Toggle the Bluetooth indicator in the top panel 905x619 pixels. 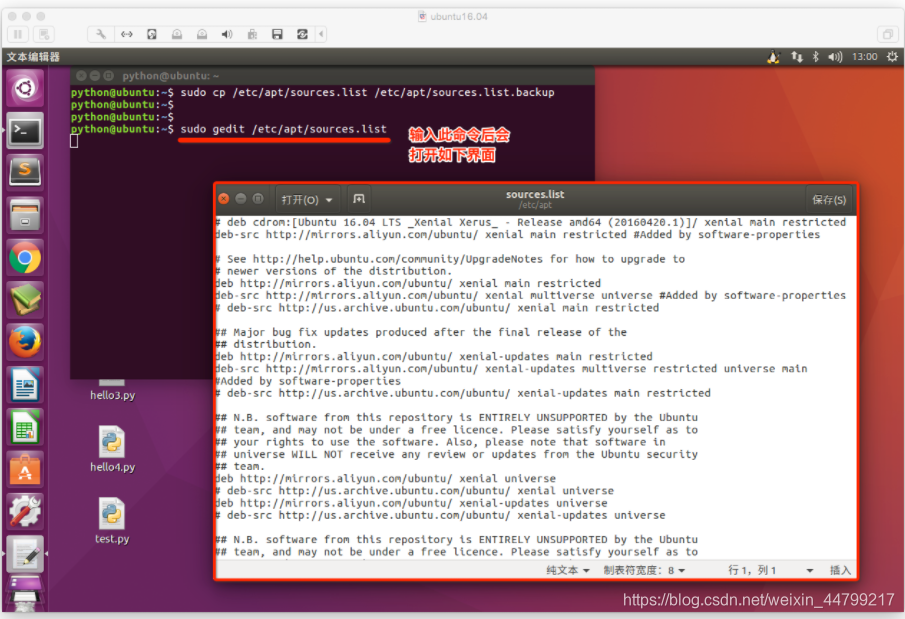(x=815, y=58)
